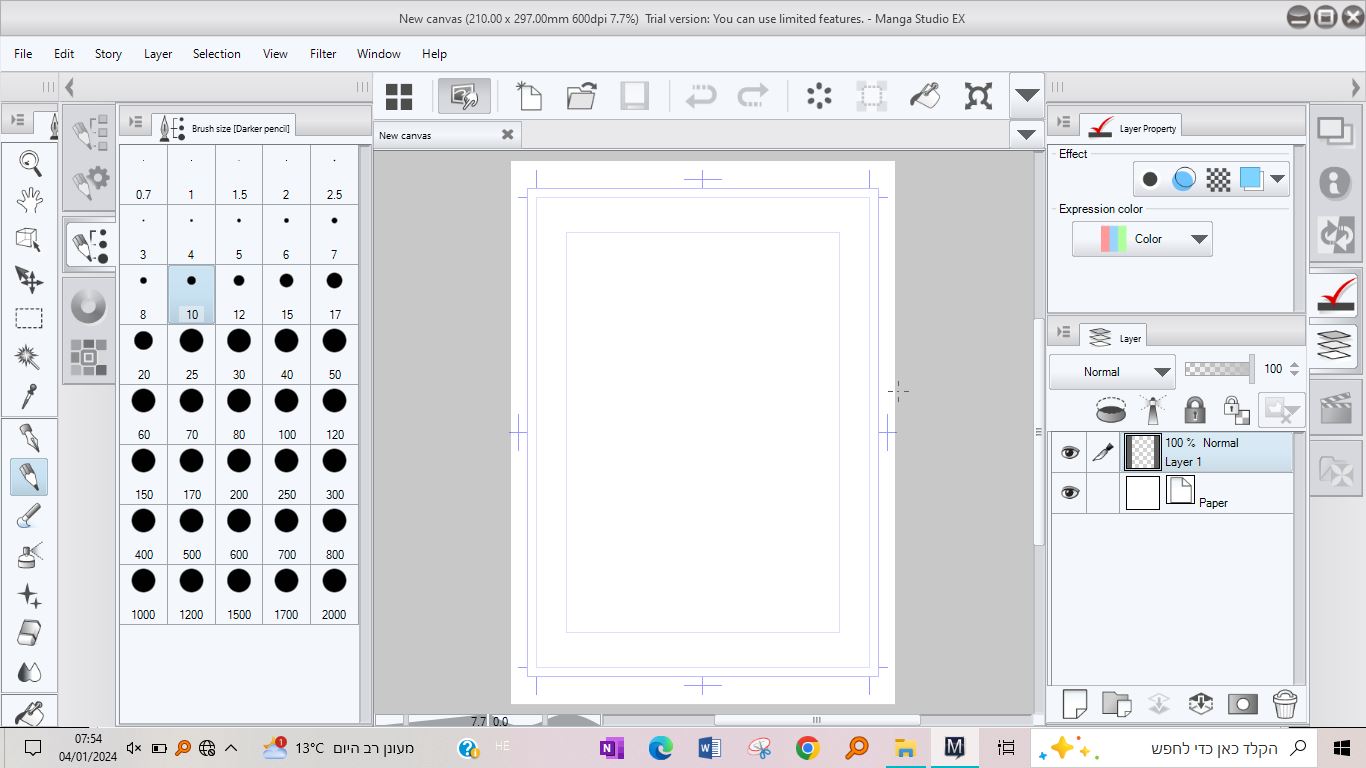
Task: Pick the Eyedropper tool
Action: pyautogui.click(x=29, y=396)
